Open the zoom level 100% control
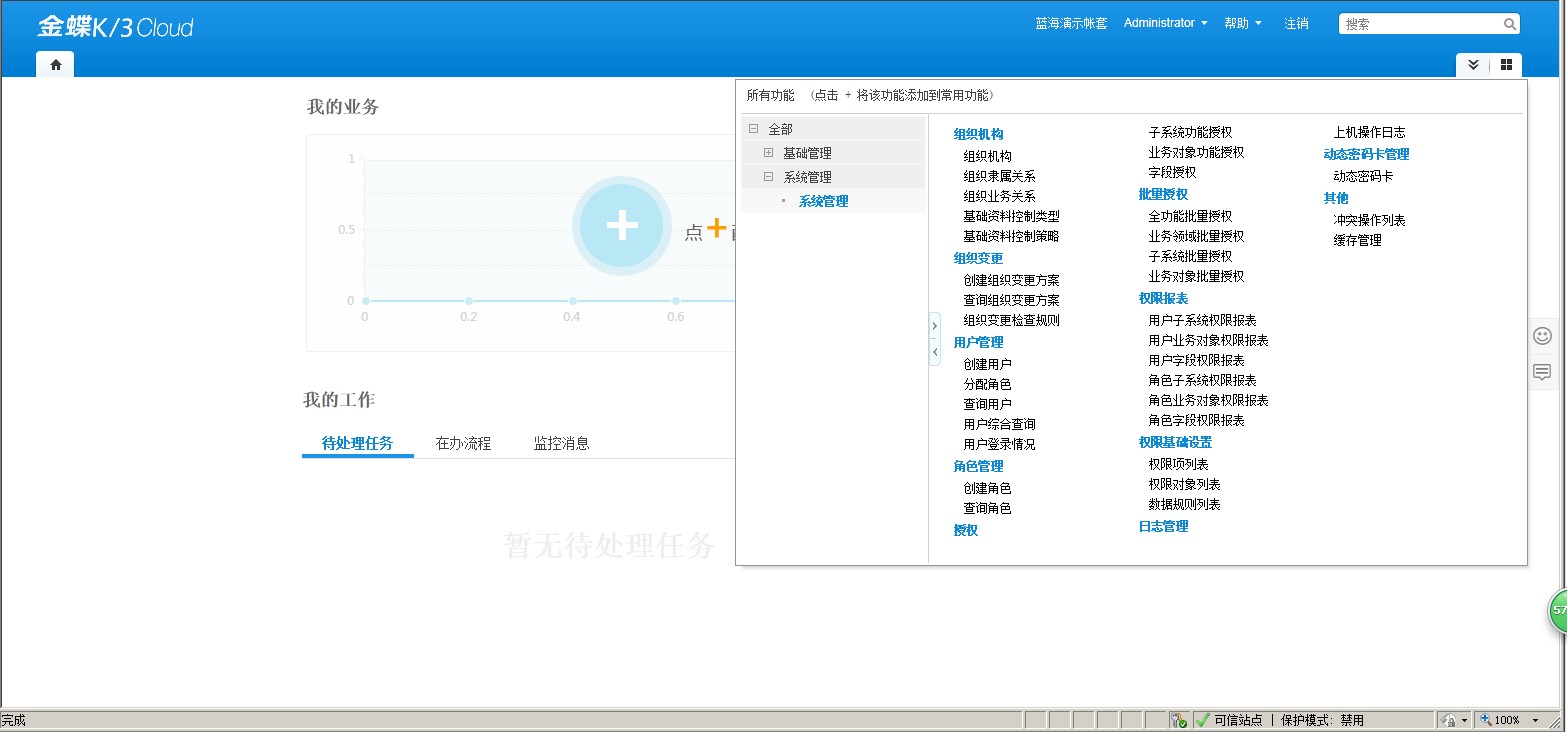Viewport: 1567px width, 732px height. 1510,720
